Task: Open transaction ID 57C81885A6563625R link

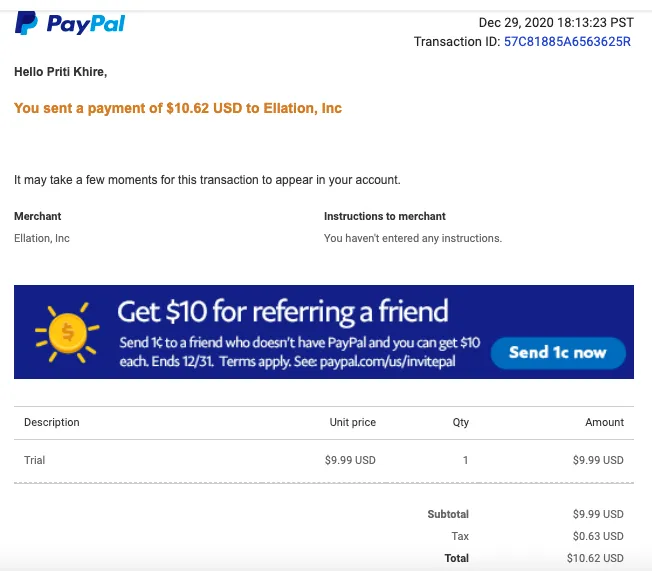Action: (567, 42)
